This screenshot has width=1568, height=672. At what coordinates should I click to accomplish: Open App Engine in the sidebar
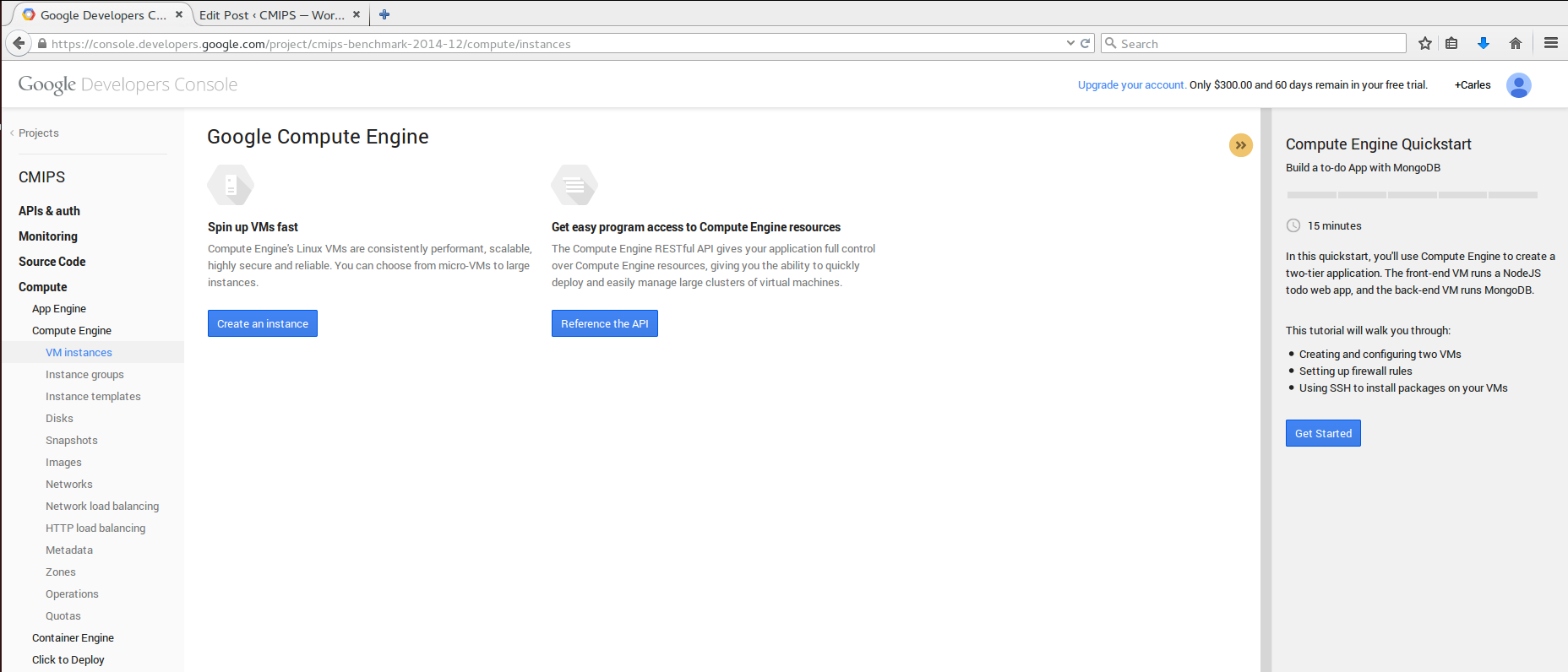(59, 309)
